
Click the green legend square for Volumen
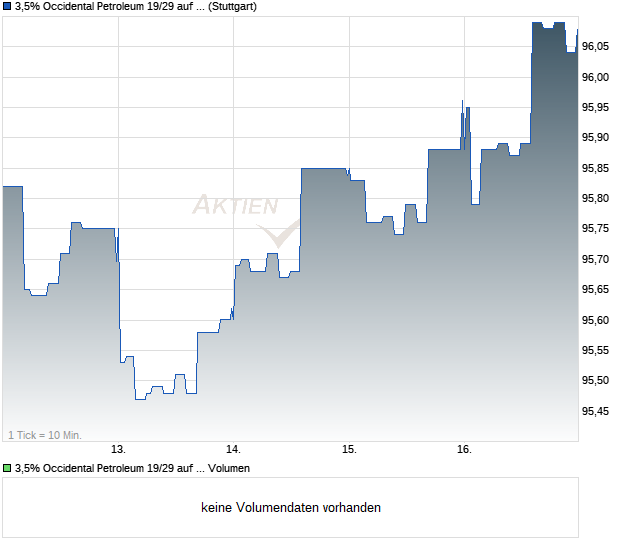click(7, 469)
